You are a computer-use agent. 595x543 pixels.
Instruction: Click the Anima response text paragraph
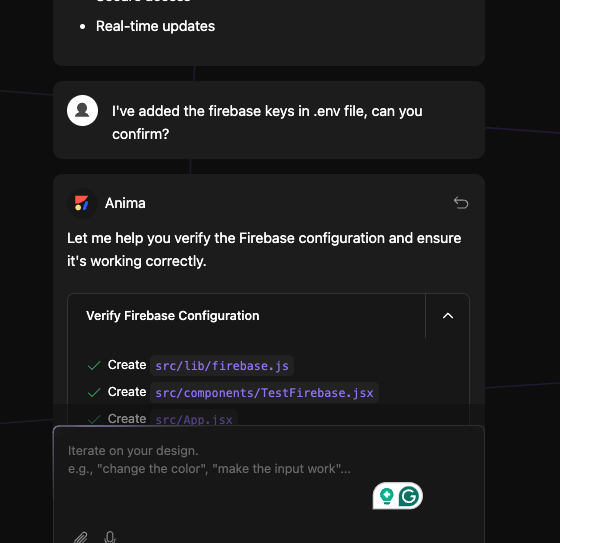pos(264,250)
